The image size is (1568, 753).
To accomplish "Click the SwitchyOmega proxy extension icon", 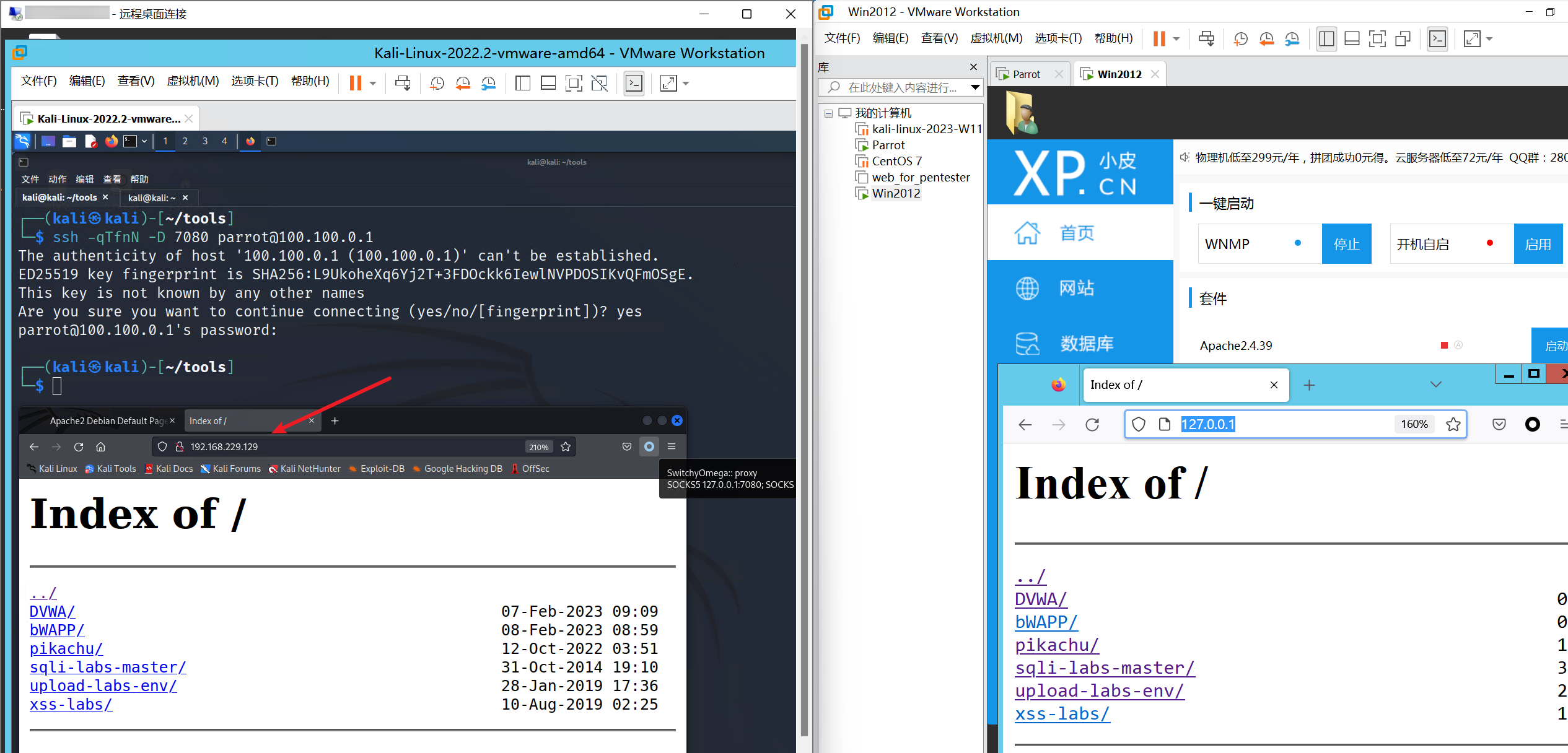I will click(649, 446).
